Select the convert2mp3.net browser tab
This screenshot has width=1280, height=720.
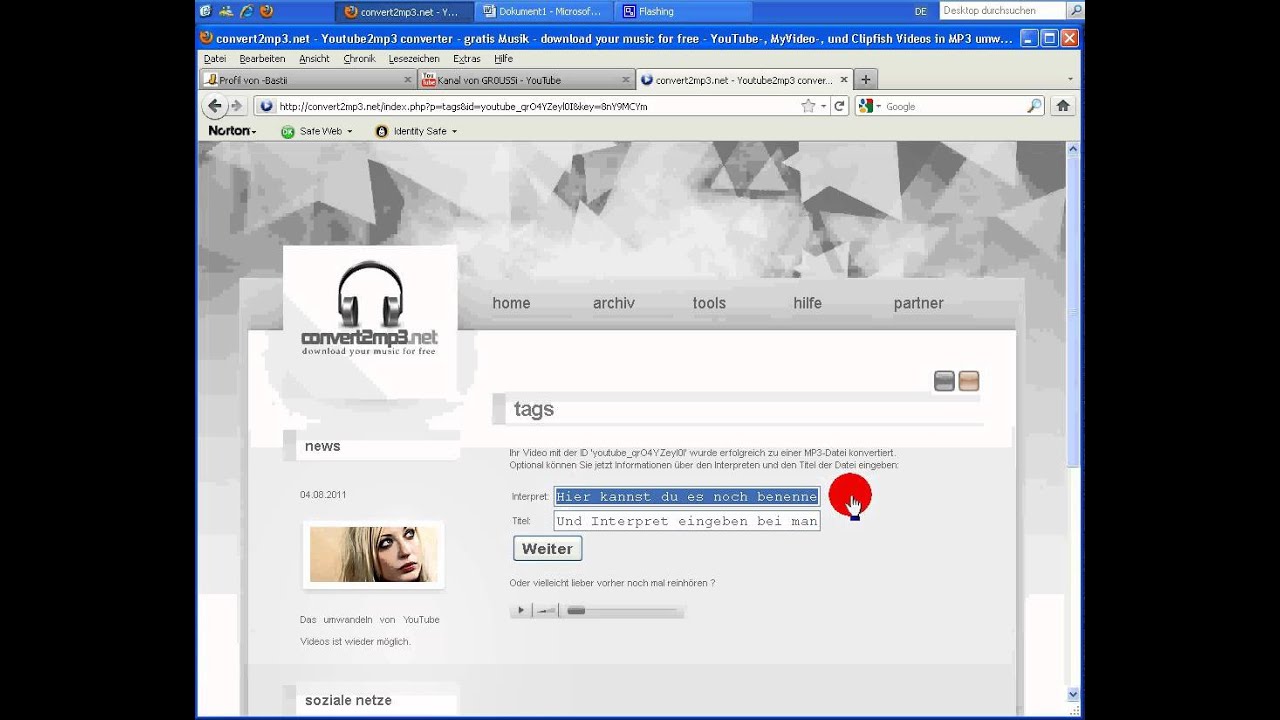pyautogui.click(x=745, y=80)
